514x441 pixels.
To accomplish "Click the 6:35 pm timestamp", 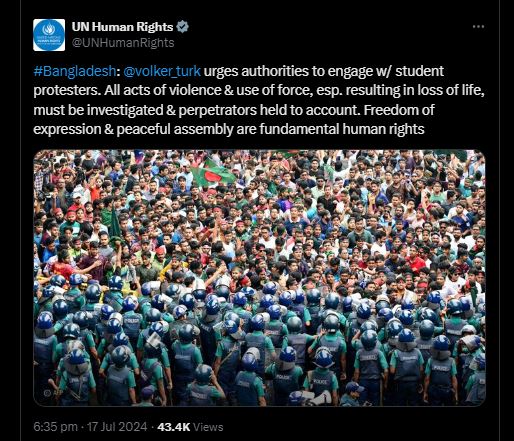I will coord(55,427).
